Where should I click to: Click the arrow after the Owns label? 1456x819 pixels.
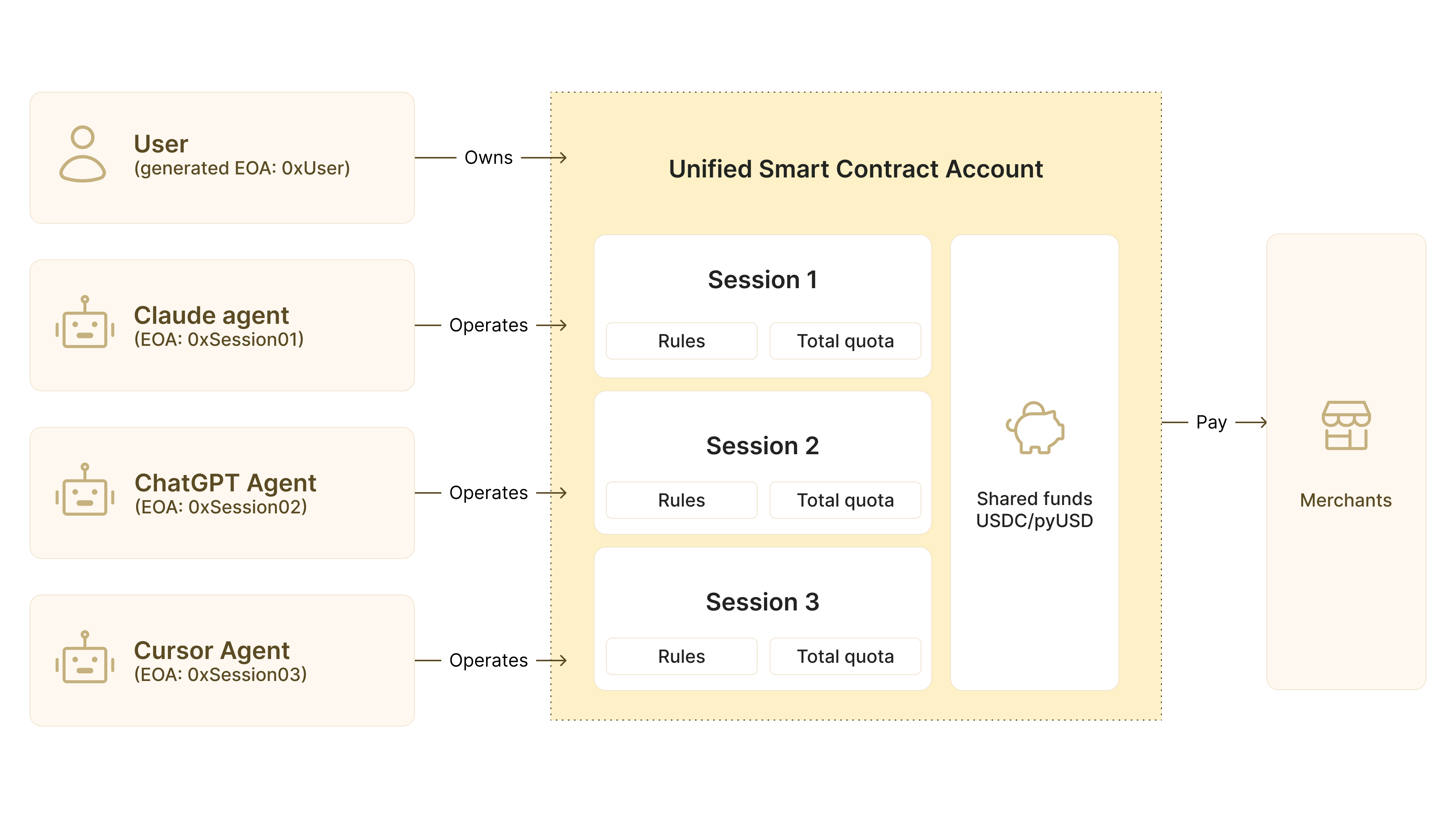point(544,158)
